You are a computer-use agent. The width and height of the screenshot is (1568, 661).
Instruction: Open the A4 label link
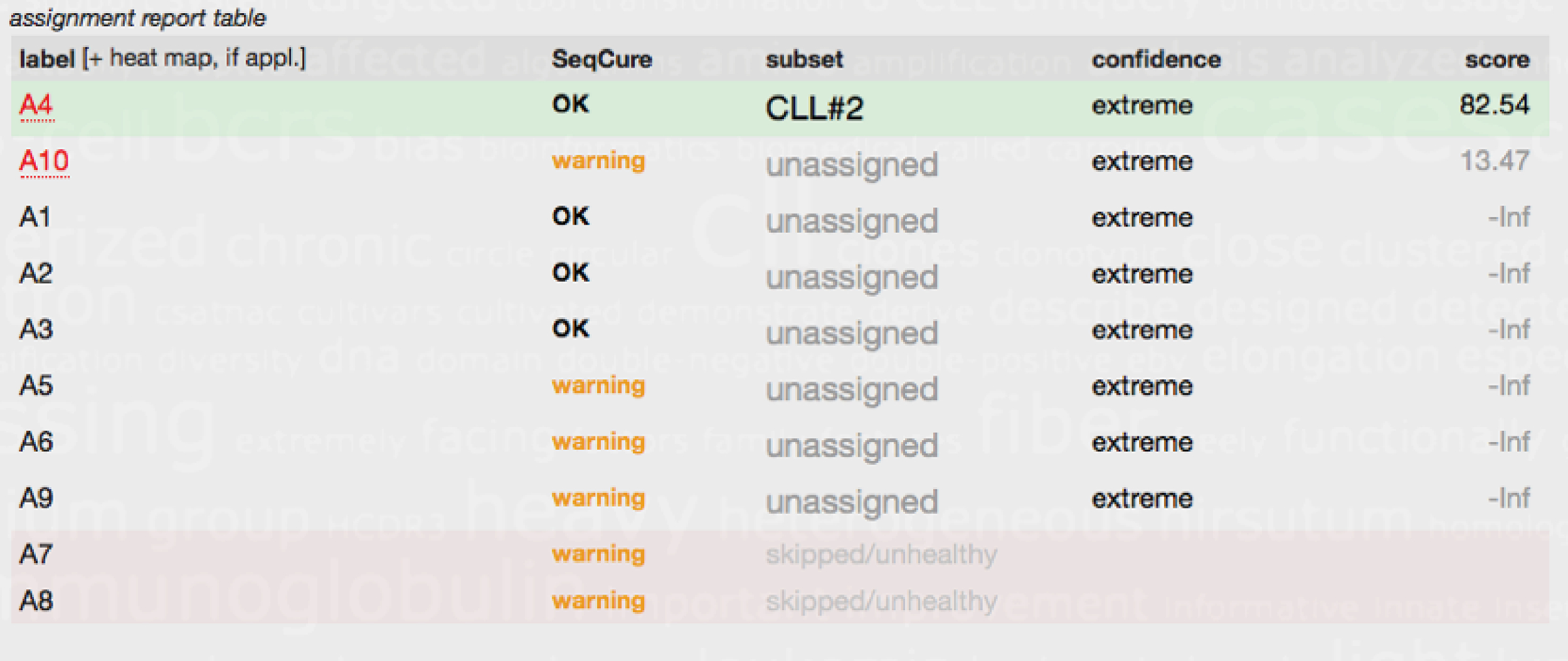pyautogui.click(x=36, y=105)
